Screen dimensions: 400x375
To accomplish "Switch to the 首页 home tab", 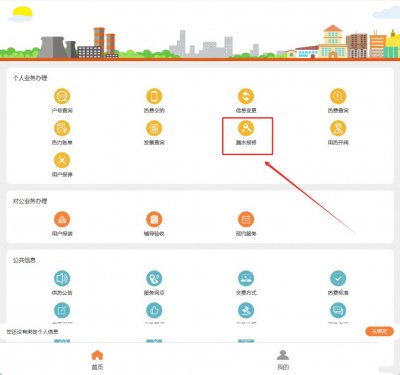I will [x=97, y=360].
